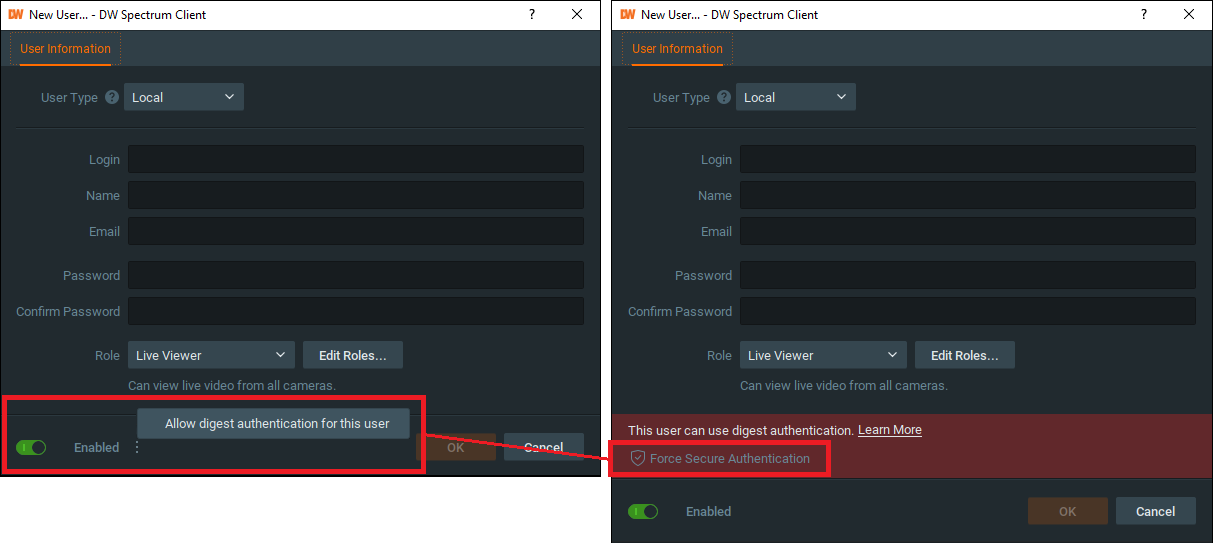Open the three-dot menu beside the Enabled toggle
1213x543 pixels.
(137, 448)
